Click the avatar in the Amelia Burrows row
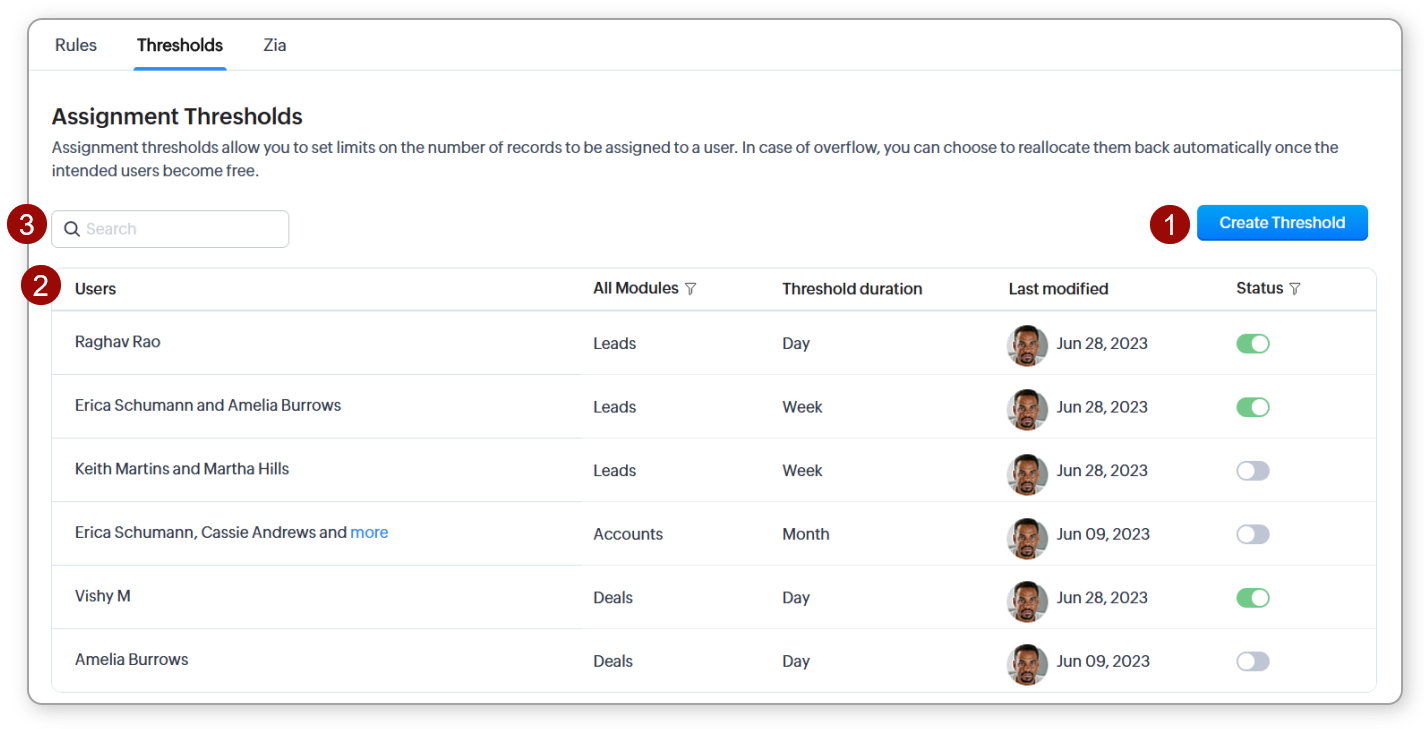Viewport: 1424px width, 729px height. coord(1027,662)
